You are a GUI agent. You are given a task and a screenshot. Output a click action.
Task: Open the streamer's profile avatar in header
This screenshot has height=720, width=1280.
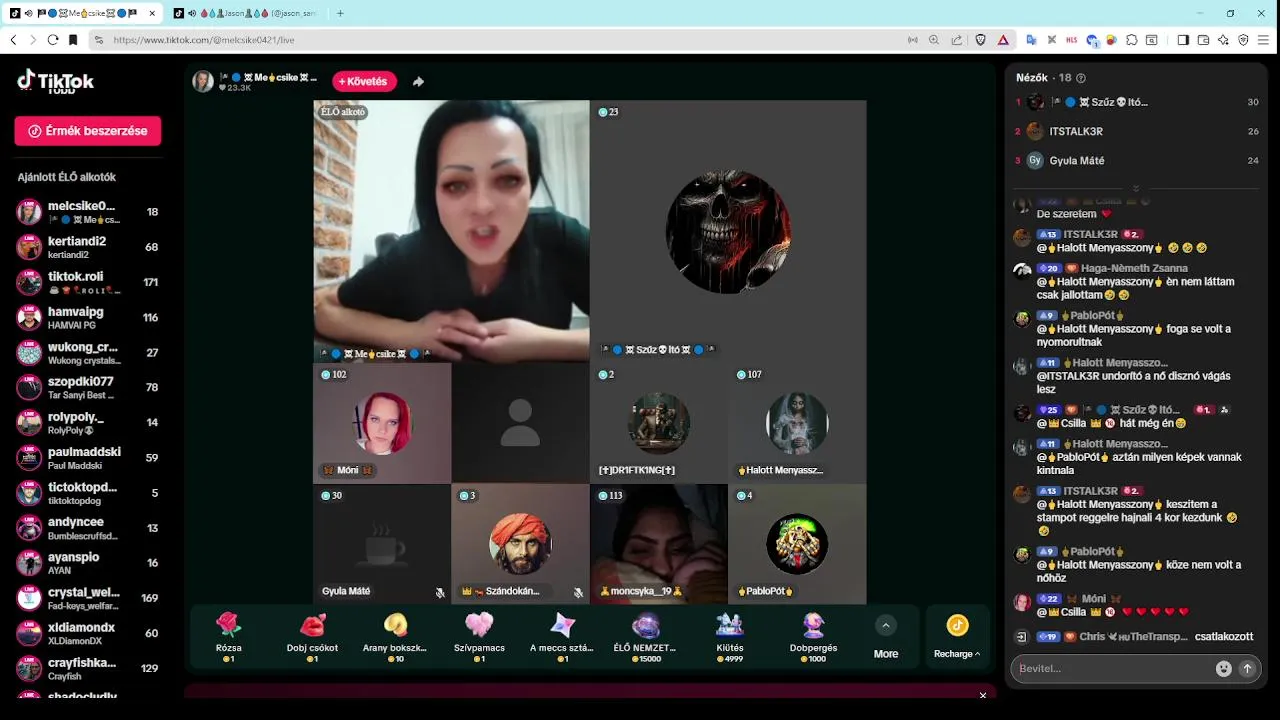point(203,81)
